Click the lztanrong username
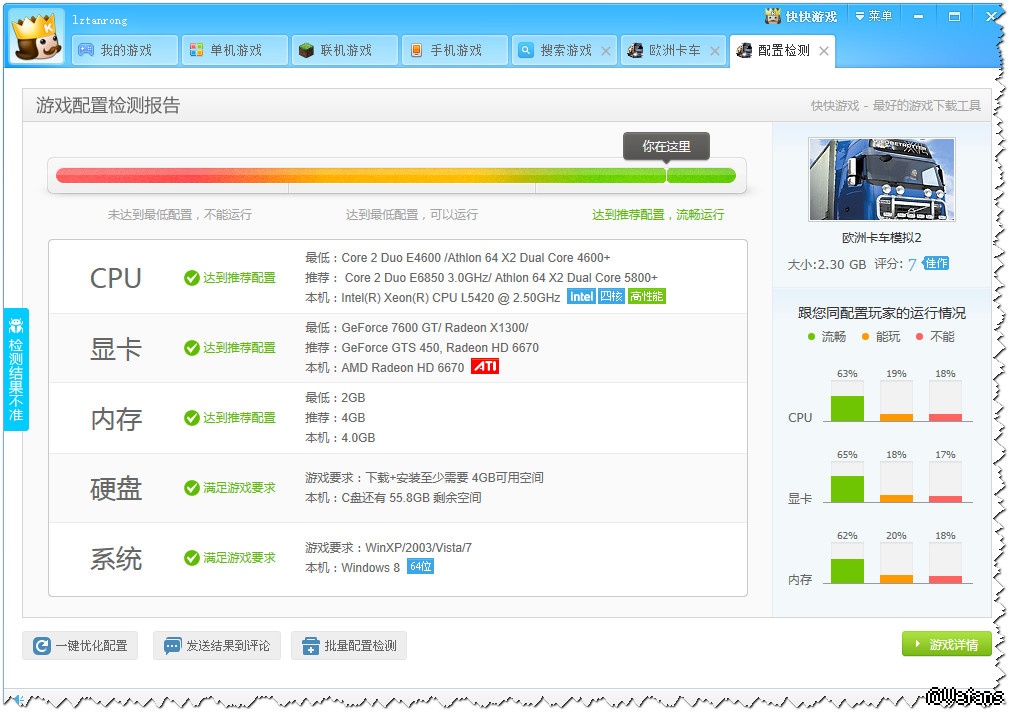This screenshot has height=717, width=1015. [100, 20]
